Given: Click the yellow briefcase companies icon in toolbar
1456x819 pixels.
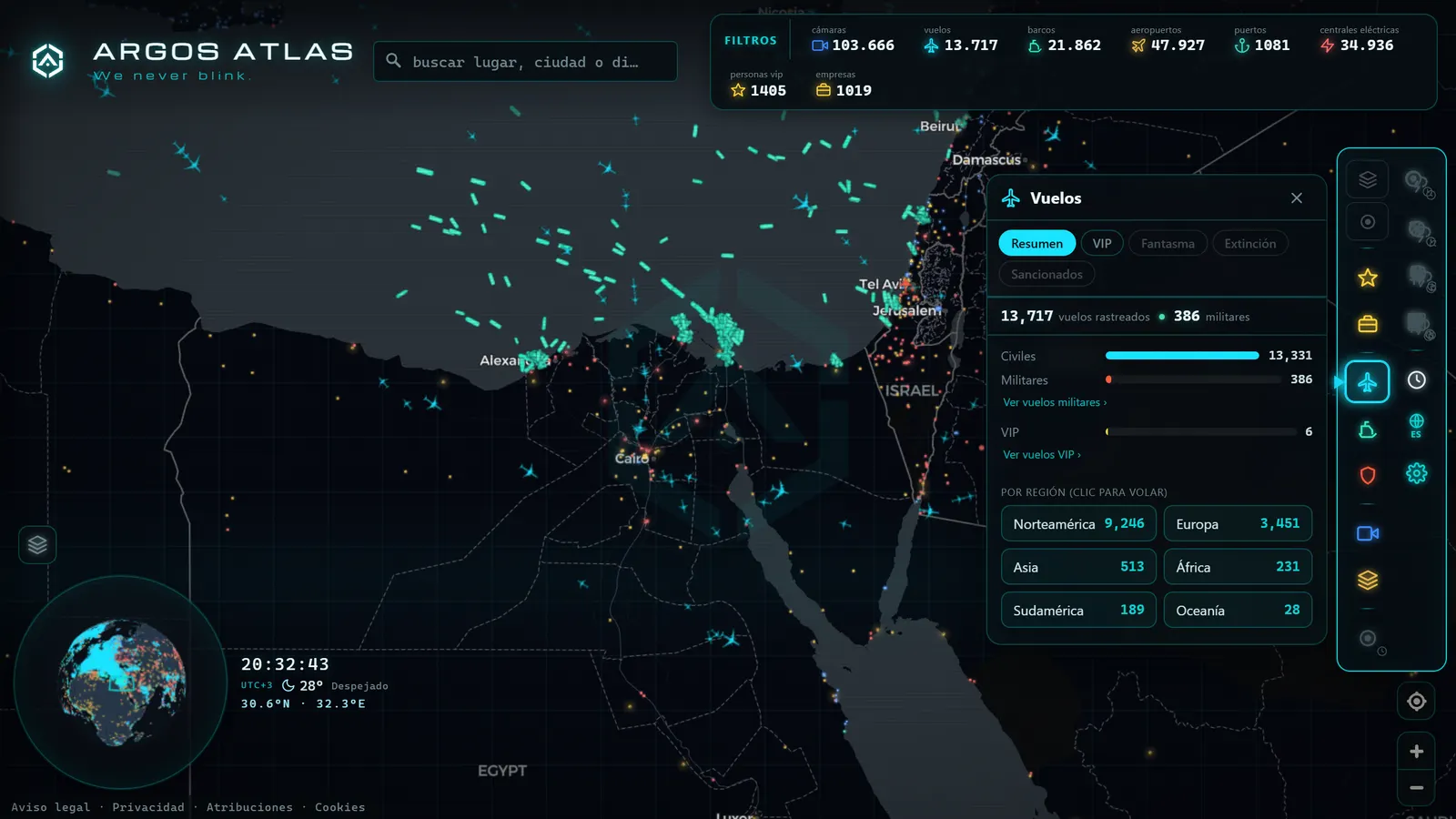Looking at the screenshot, I should coord(1367,324).
